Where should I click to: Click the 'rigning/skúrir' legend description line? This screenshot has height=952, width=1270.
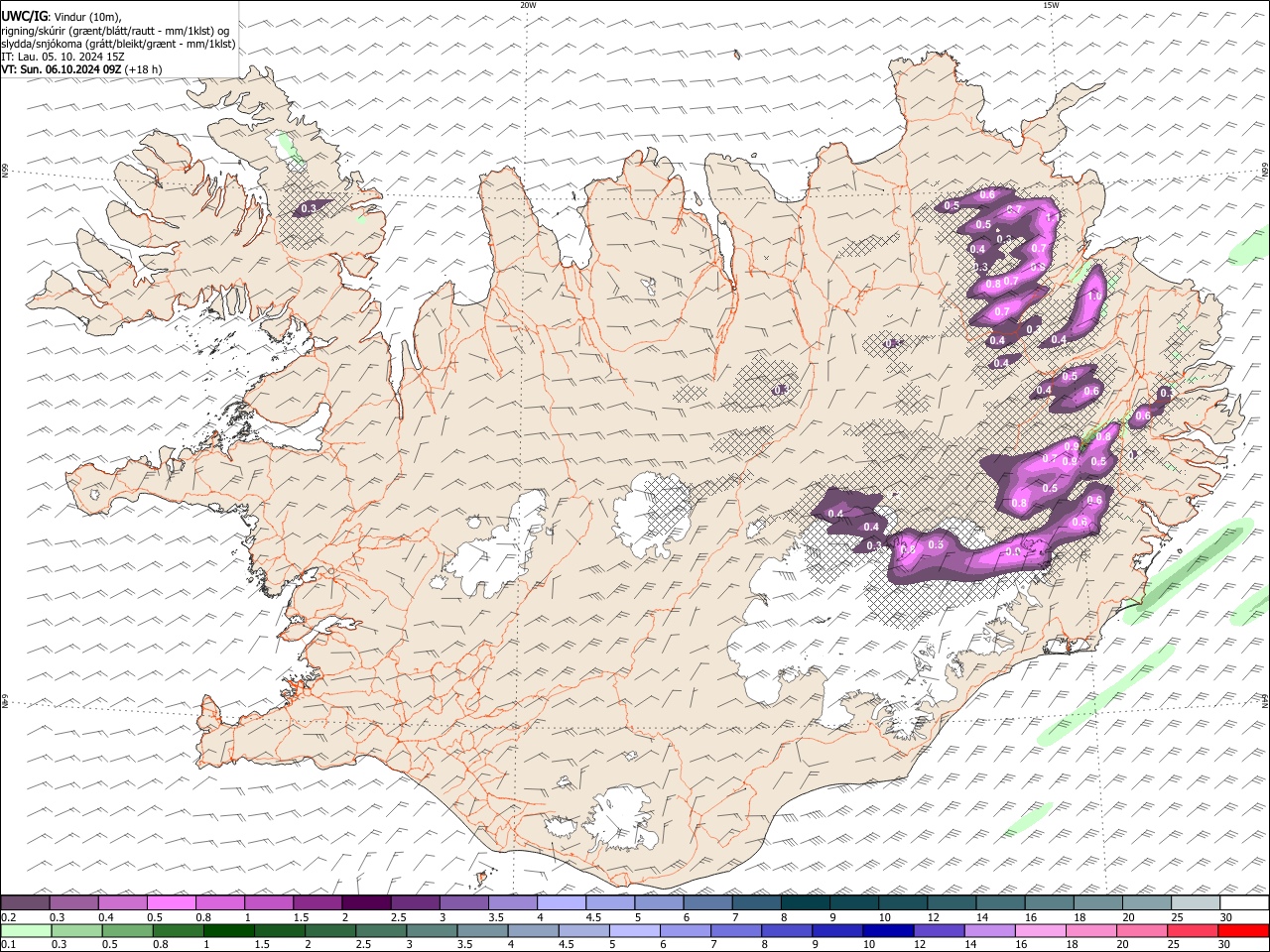click(116, 31)
